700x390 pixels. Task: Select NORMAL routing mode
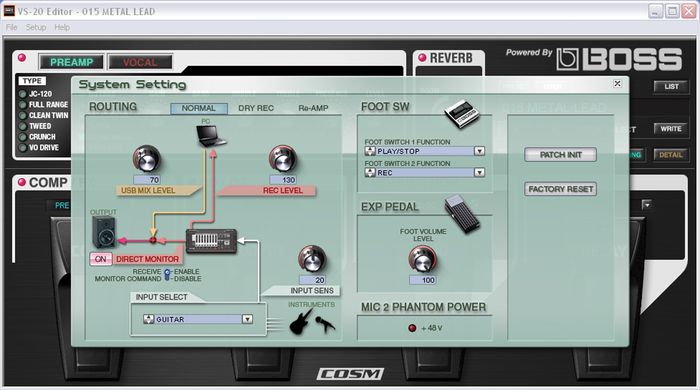[199, 108]
